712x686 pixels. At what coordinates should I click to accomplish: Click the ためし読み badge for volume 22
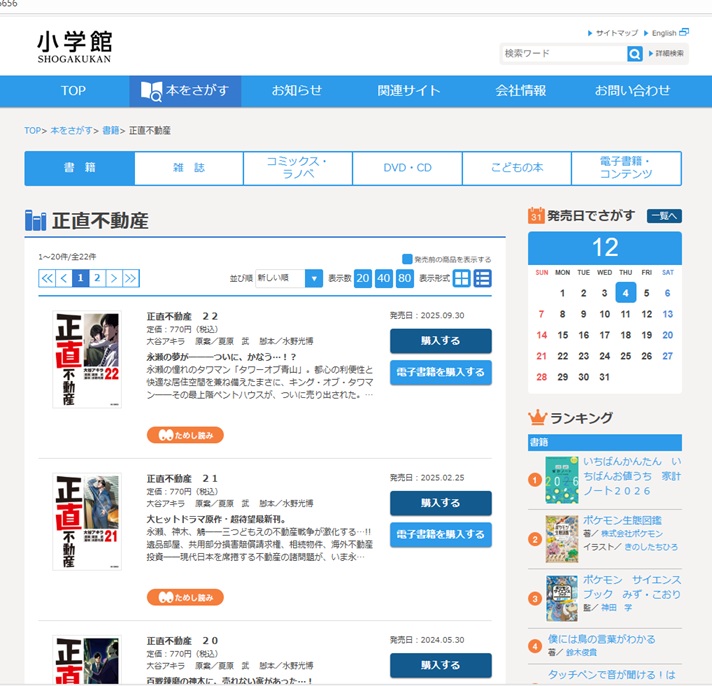(185, 435)
